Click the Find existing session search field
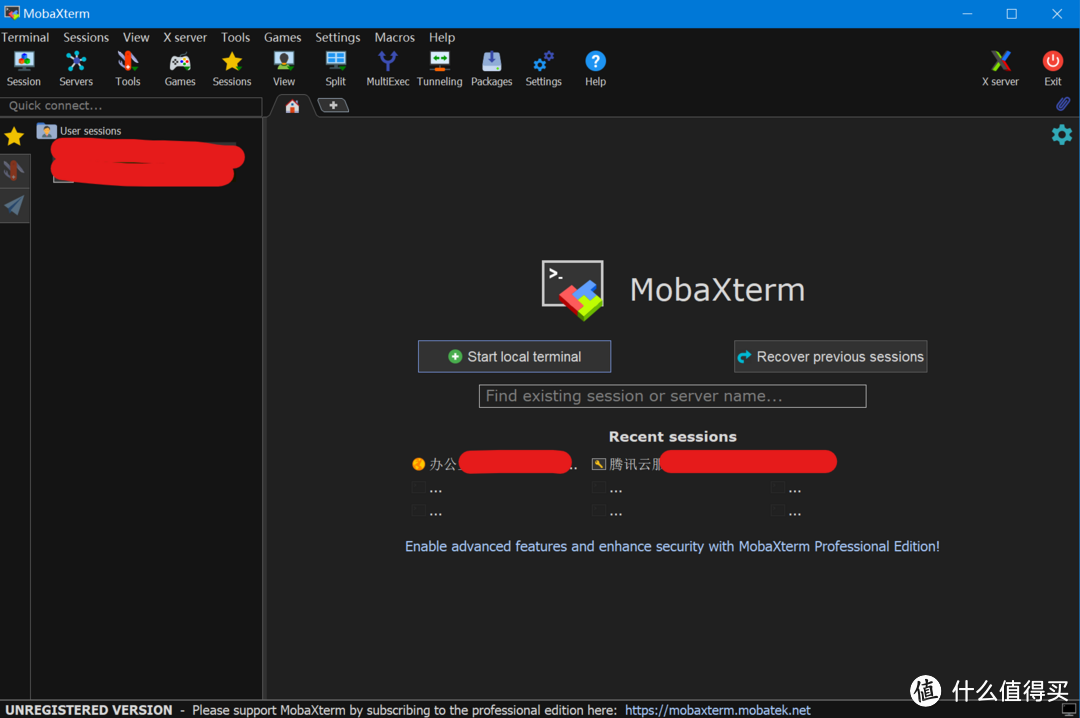Image resolution: width=1080 pixels, height=718 pixels. click(673, 396)
